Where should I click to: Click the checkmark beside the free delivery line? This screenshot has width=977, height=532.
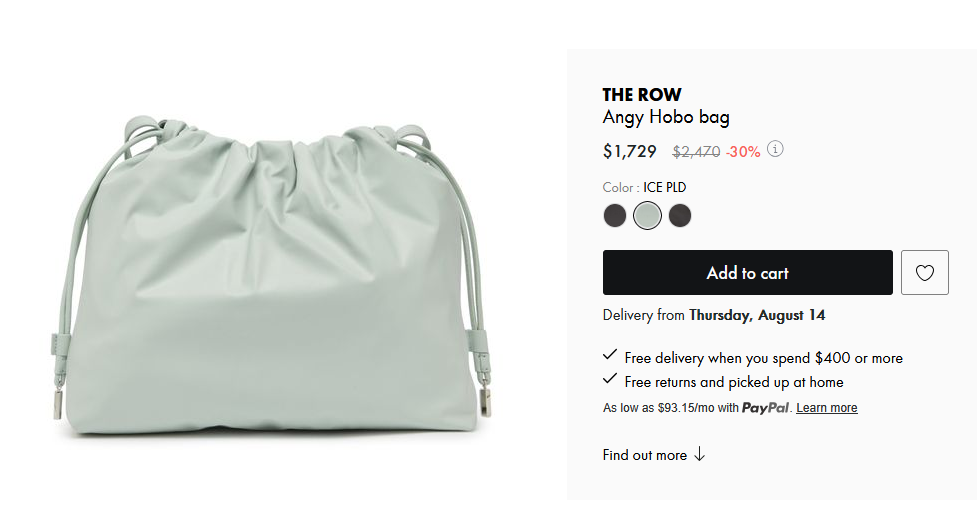610,355
